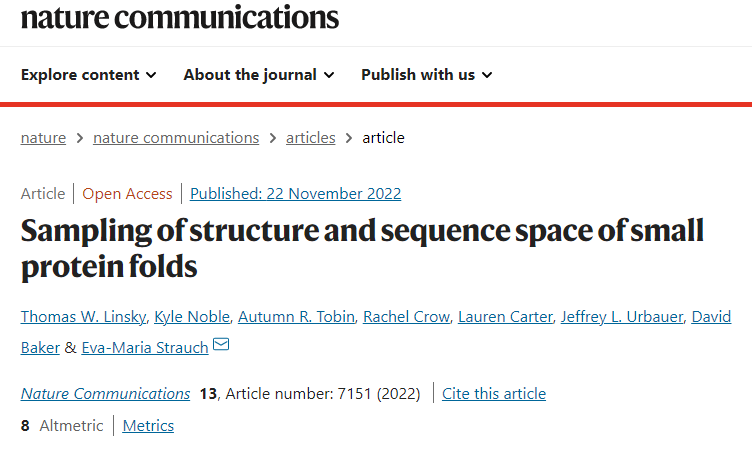Select author Kyle Noble
The image size is (752, 457).
click(192, 317)
